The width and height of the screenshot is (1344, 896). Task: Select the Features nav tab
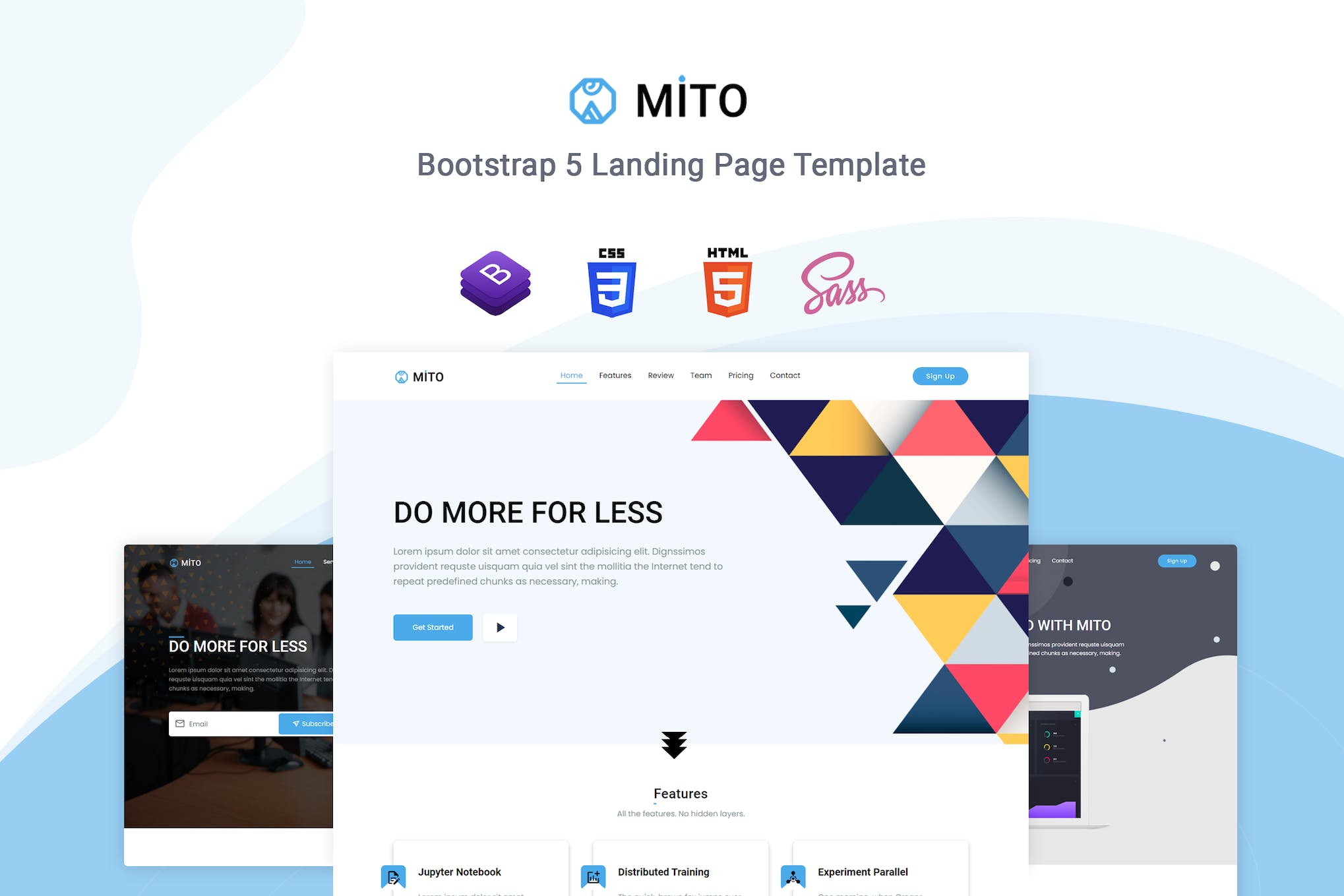click(614, 375)
